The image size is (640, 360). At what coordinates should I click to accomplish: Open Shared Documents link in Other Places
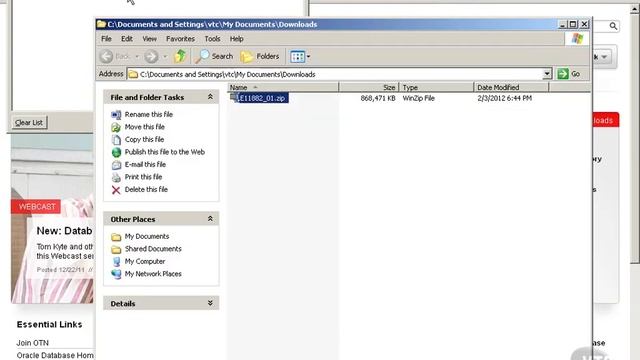coord(153,249)
